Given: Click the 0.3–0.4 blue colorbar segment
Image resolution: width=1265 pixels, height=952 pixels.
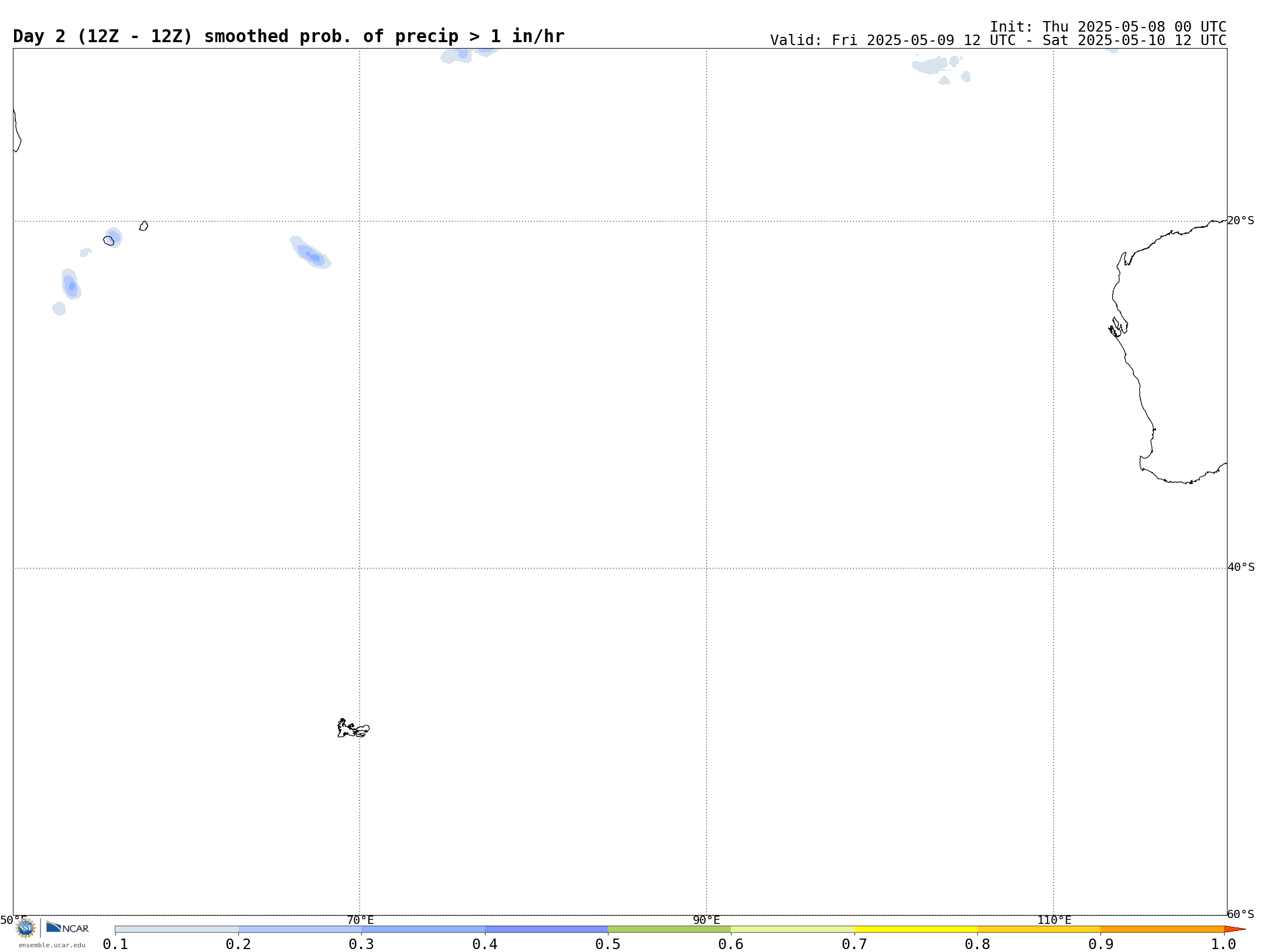Looking at the screenshot, I should (x=423, y=929).
